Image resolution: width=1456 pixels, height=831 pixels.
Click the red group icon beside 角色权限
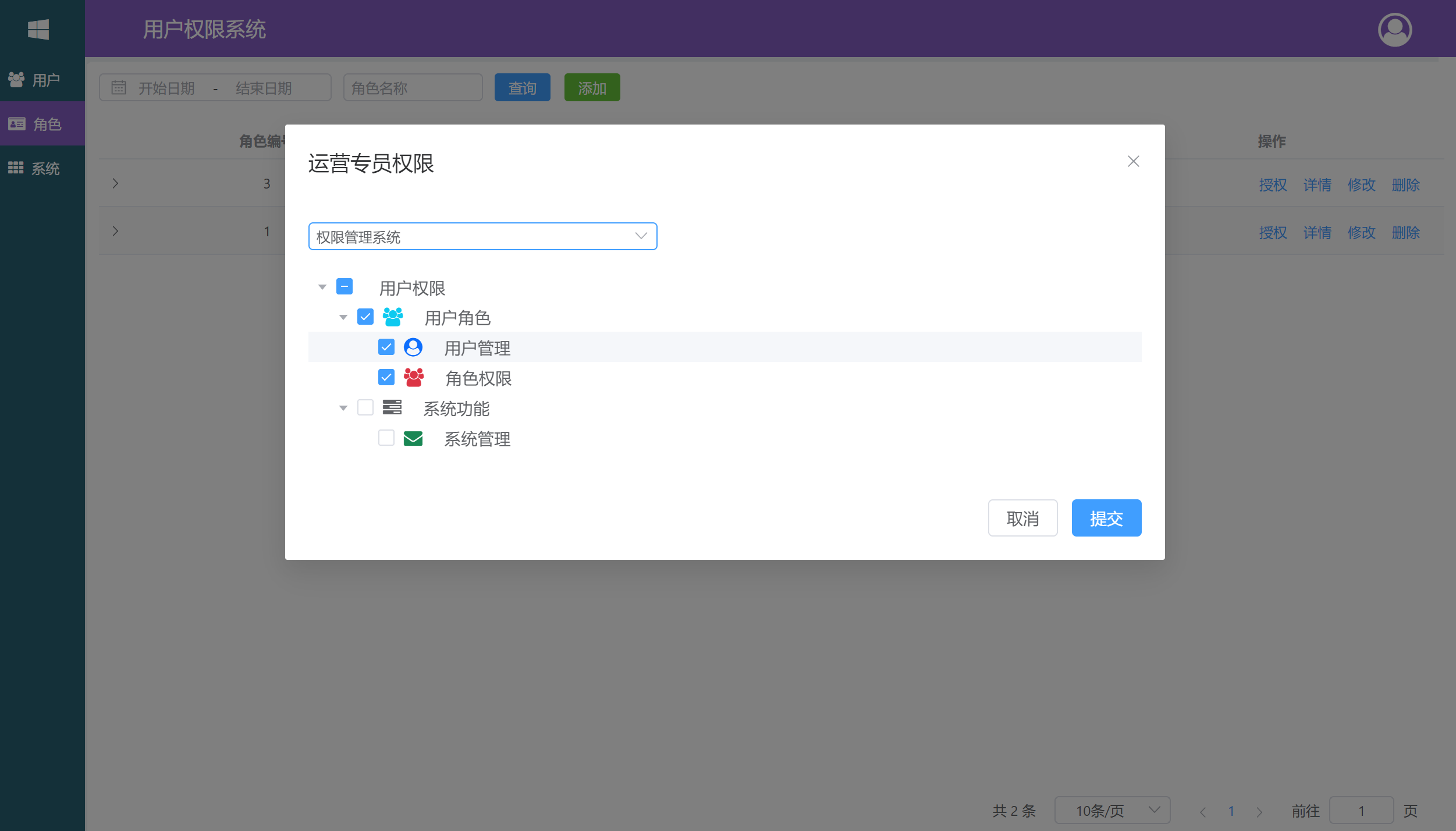[x=414, y=378]
